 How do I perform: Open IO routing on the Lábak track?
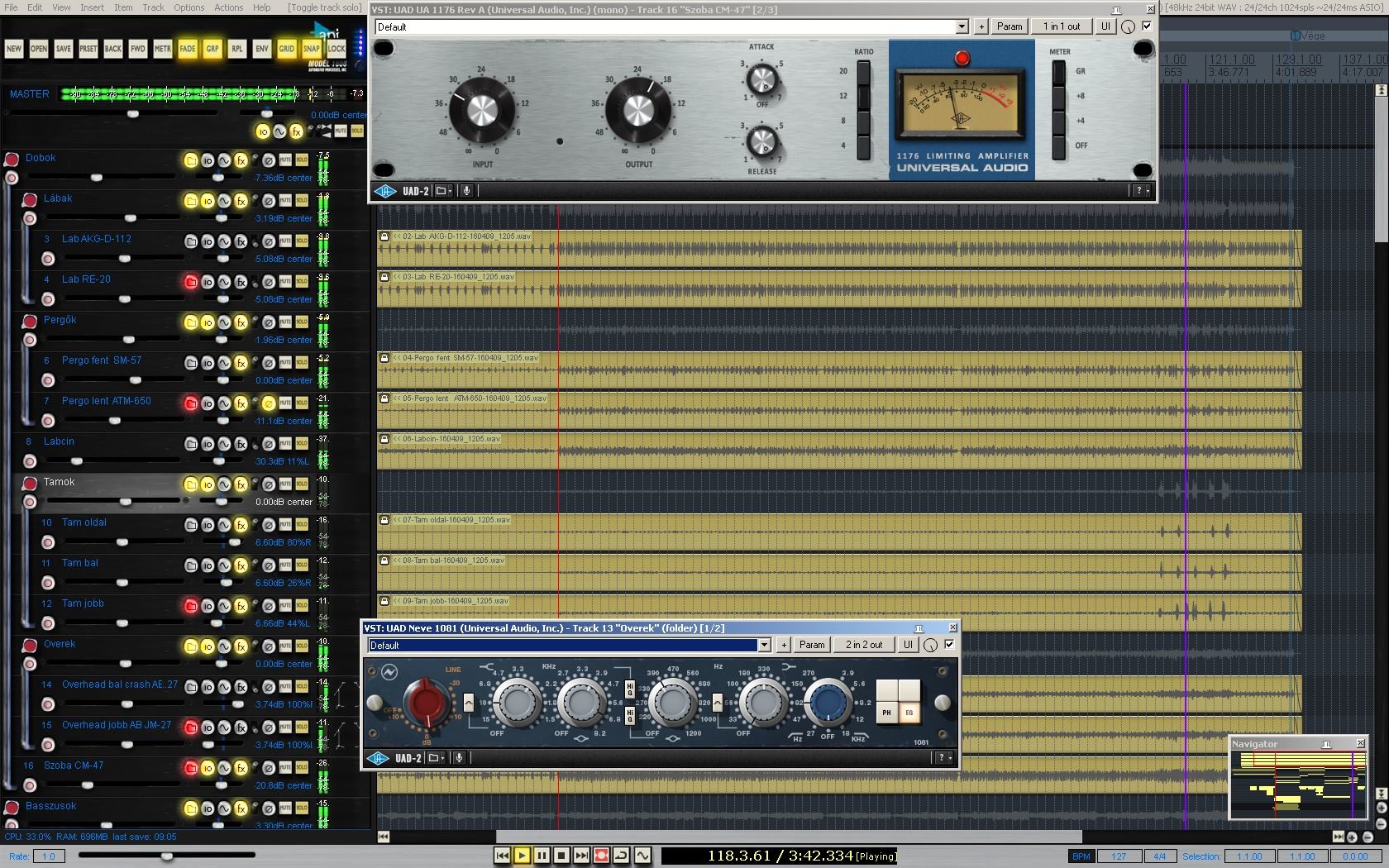[208, 201]
